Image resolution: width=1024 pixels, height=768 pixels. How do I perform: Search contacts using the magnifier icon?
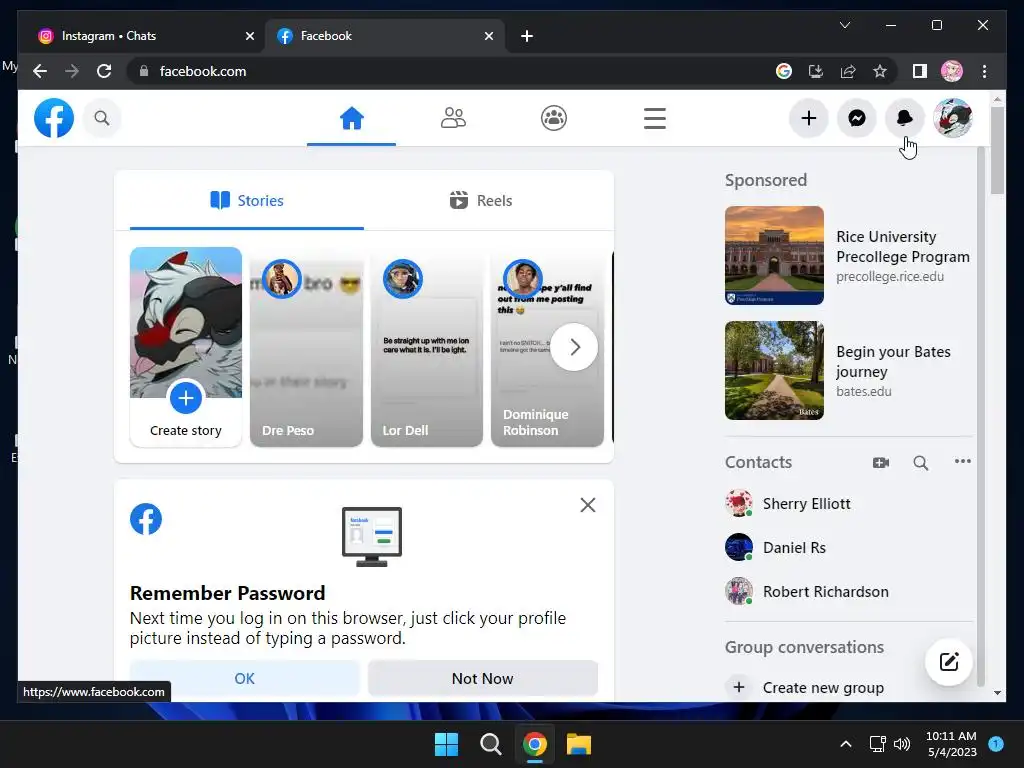pyautogui.click(x=921, y=462)
